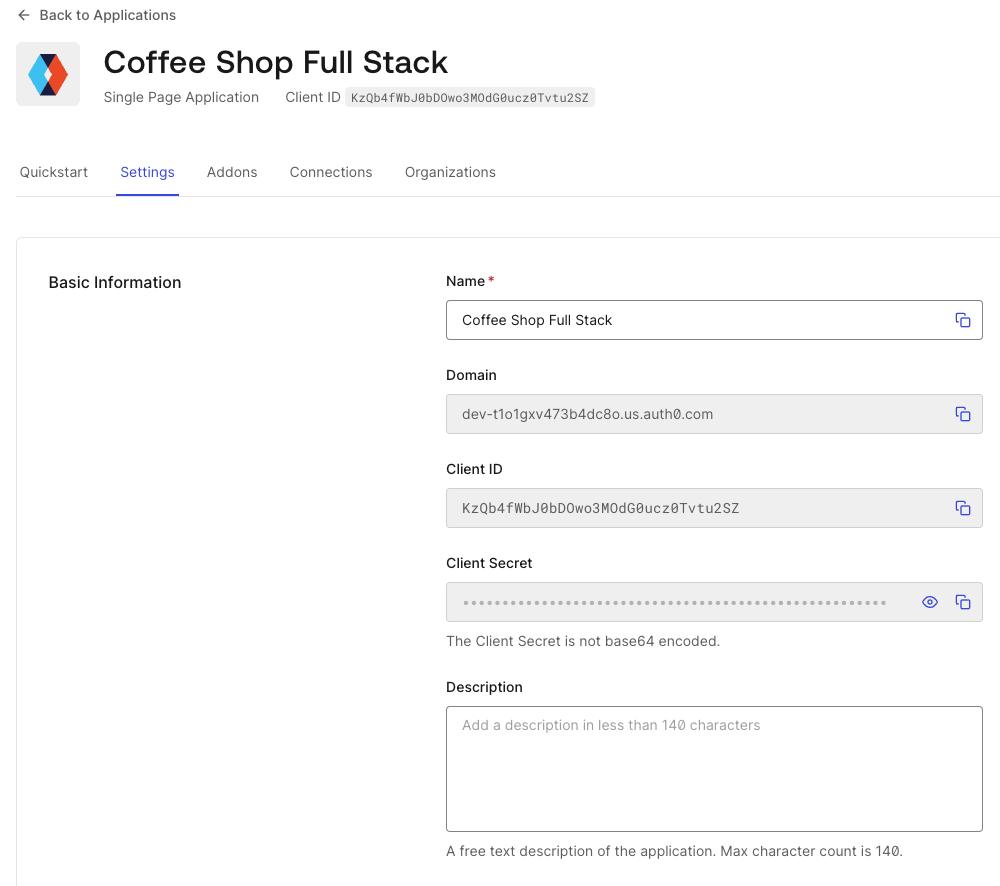This screenshot has height=886, width=1000.
Task: Click the Basic Information heading
Action: click(115, 283)
